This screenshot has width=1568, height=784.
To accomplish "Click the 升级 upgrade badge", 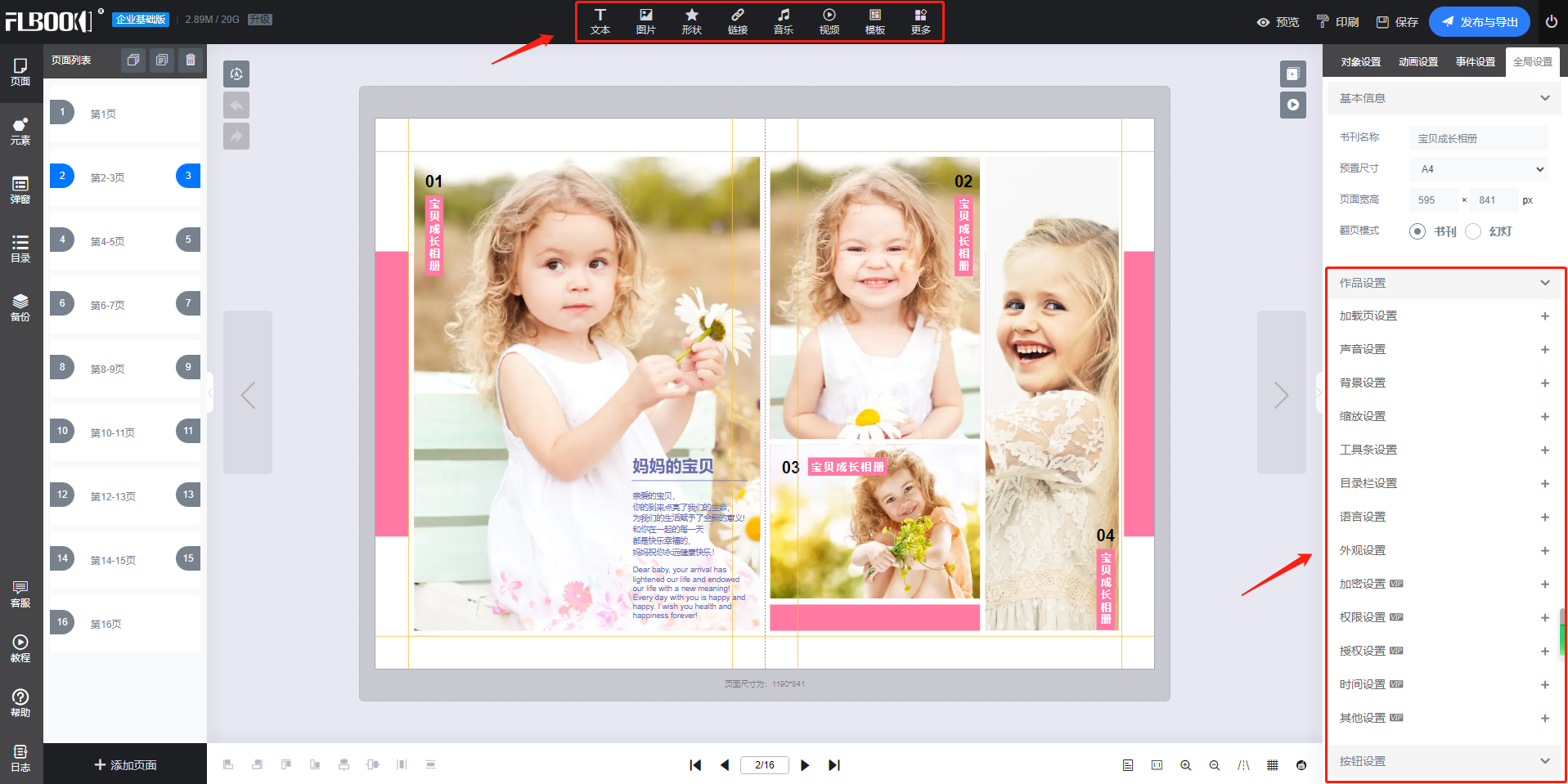I will point(260,20).
